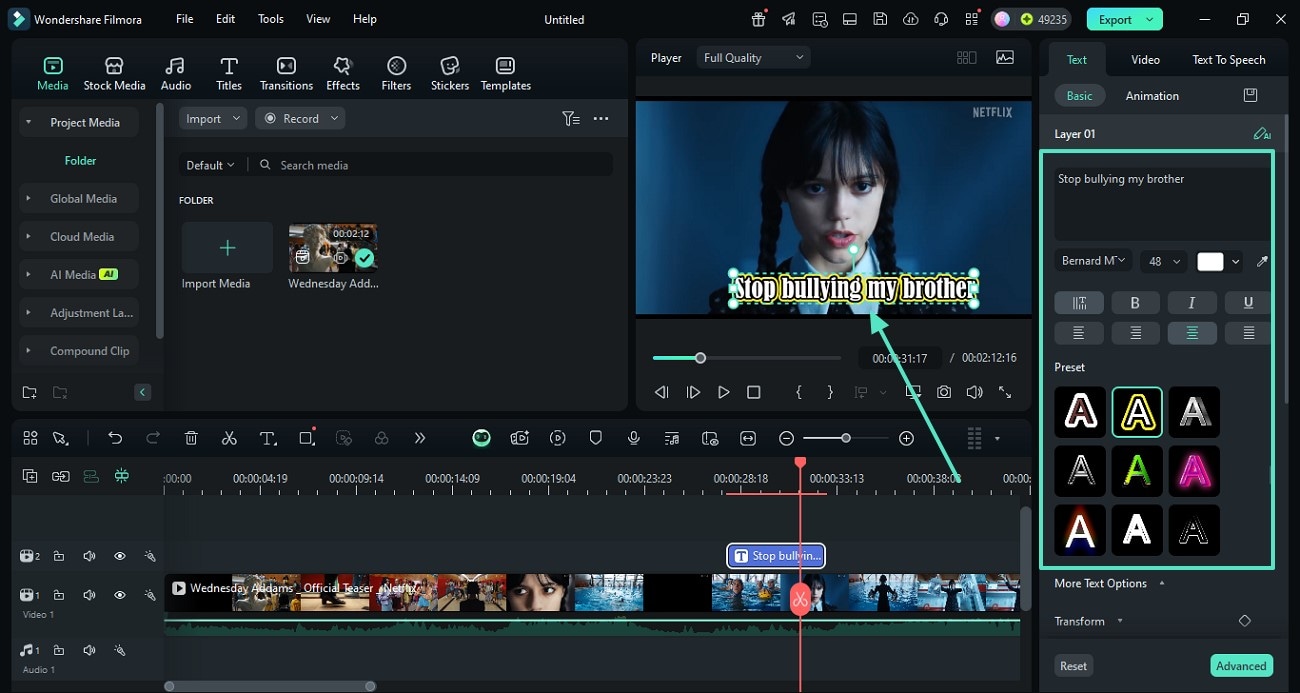This screenshot has height=693, width=1300.
Task: Click the marker shield icon
Action: [595, 438]
